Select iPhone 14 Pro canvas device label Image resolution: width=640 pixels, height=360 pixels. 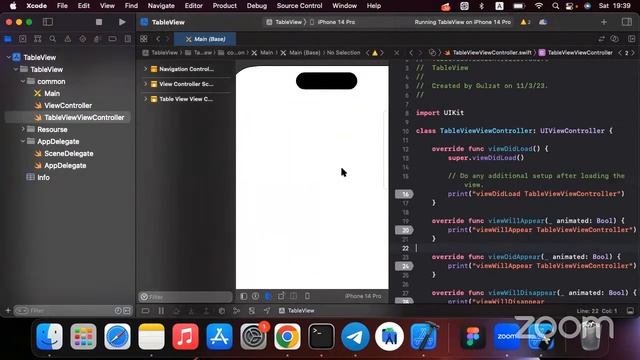pos(363,296)
